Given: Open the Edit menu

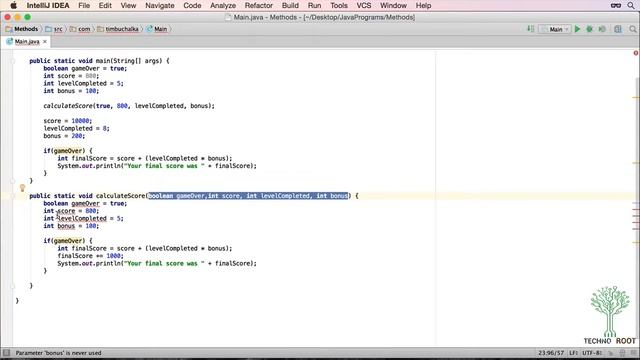Looking at the screenshot, I should tap(105, 5).
